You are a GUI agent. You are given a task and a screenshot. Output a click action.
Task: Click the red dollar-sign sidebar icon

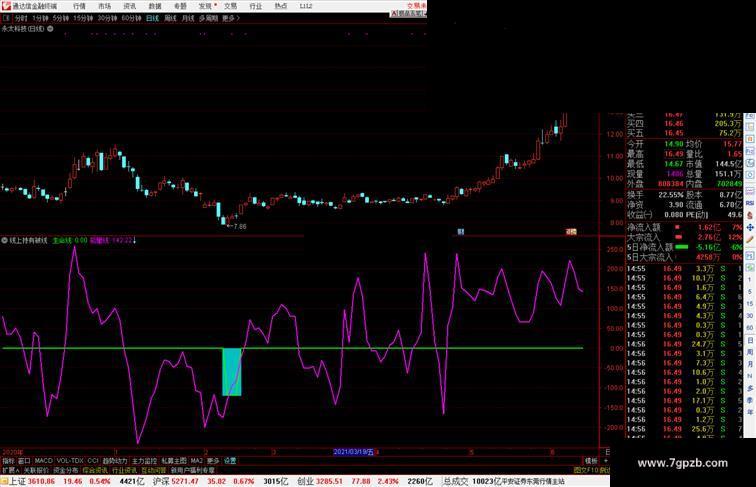point(750,216)
